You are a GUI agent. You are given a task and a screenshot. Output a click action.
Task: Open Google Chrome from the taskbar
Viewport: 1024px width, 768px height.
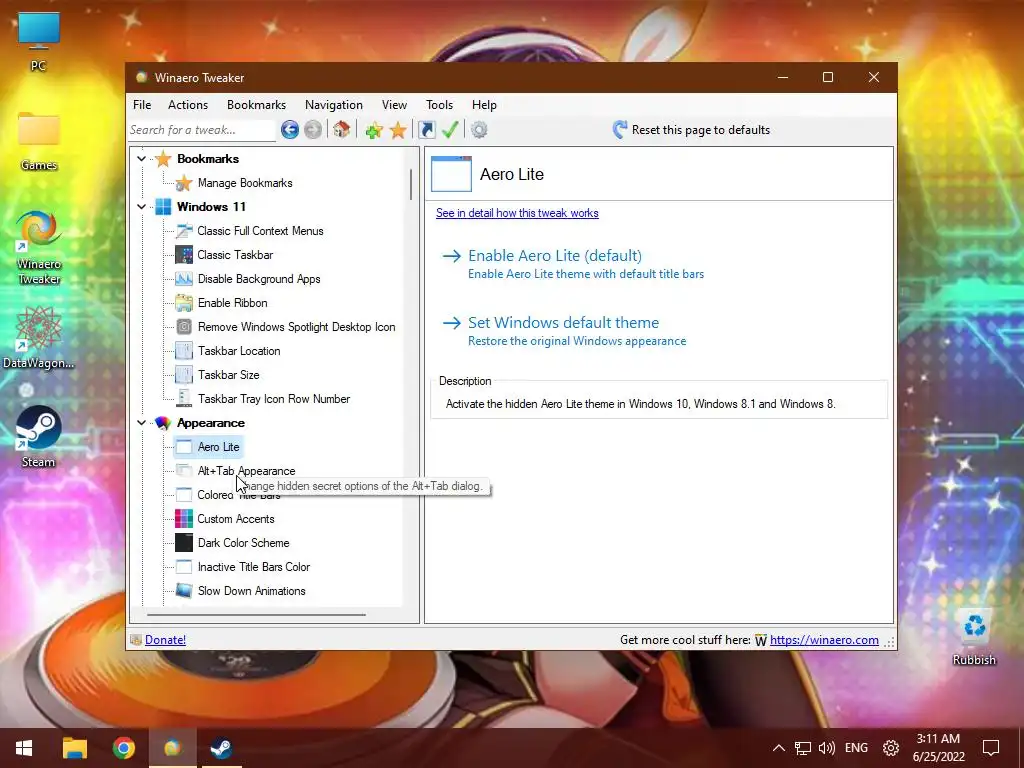coord(123,748)
